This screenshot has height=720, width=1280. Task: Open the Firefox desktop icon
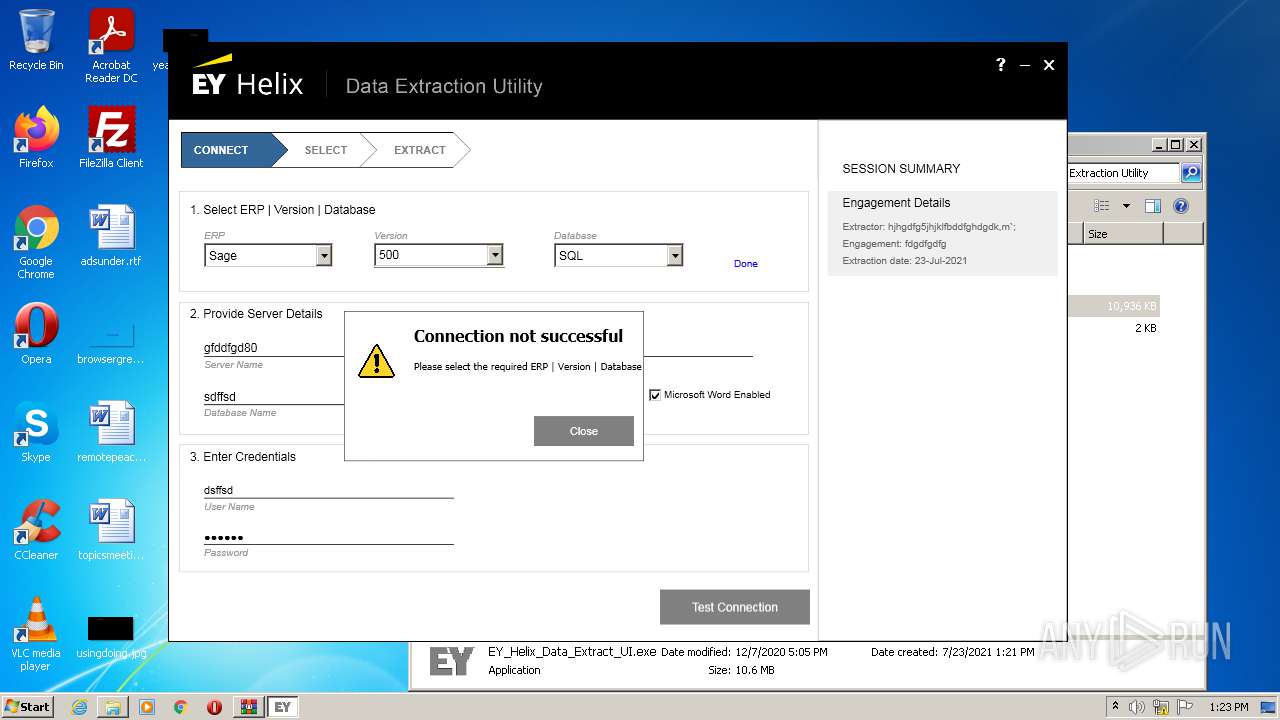[x=36, y=138]
